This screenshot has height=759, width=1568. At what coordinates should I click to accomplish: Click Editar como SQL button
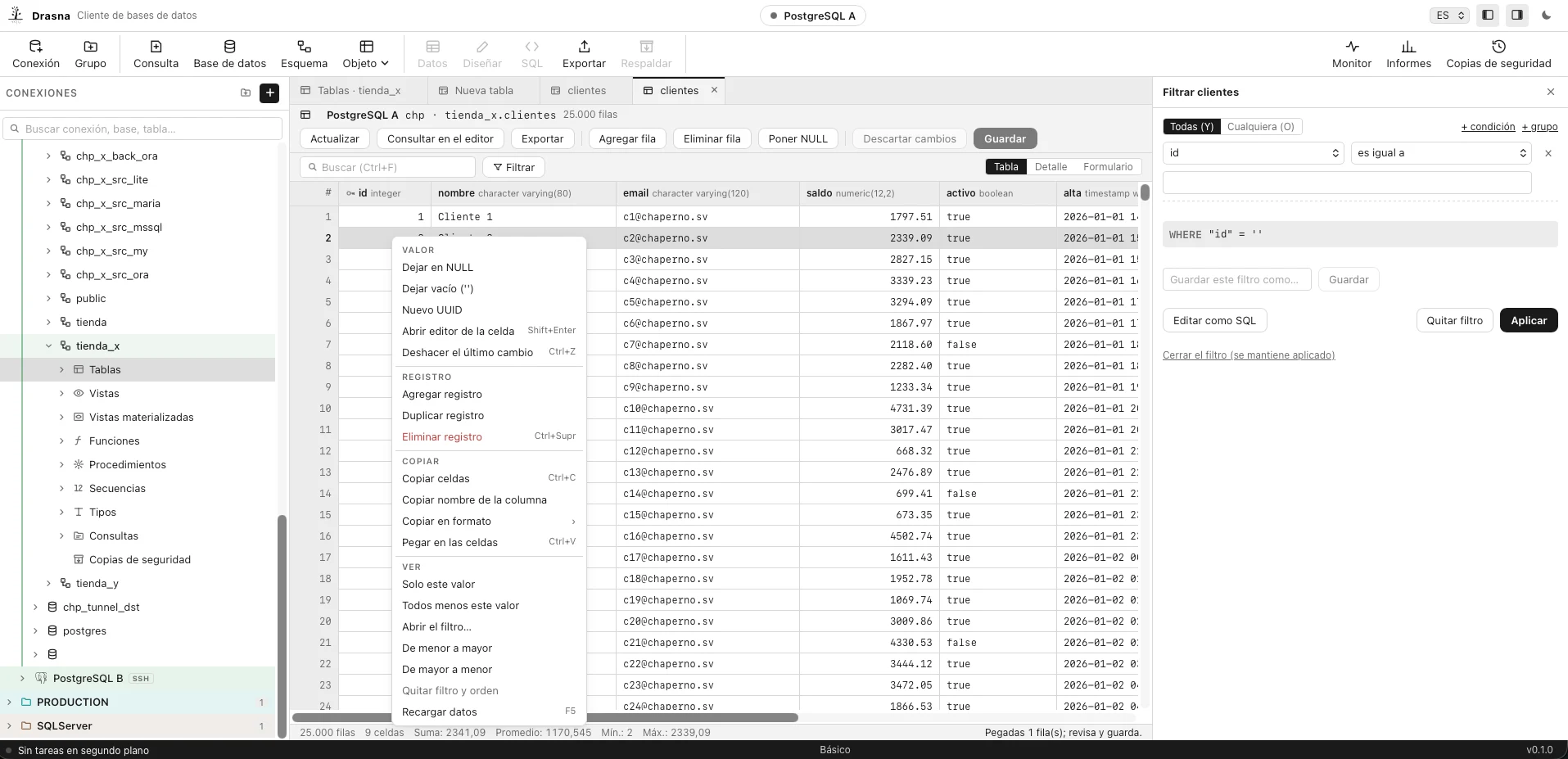1214,321
